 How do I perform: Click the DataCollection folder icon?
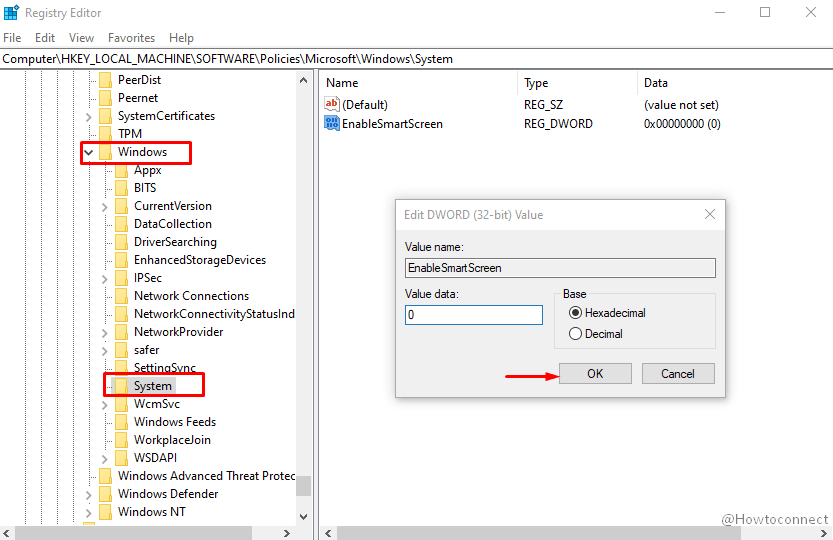pyautogui.click(x=122, y=224)
